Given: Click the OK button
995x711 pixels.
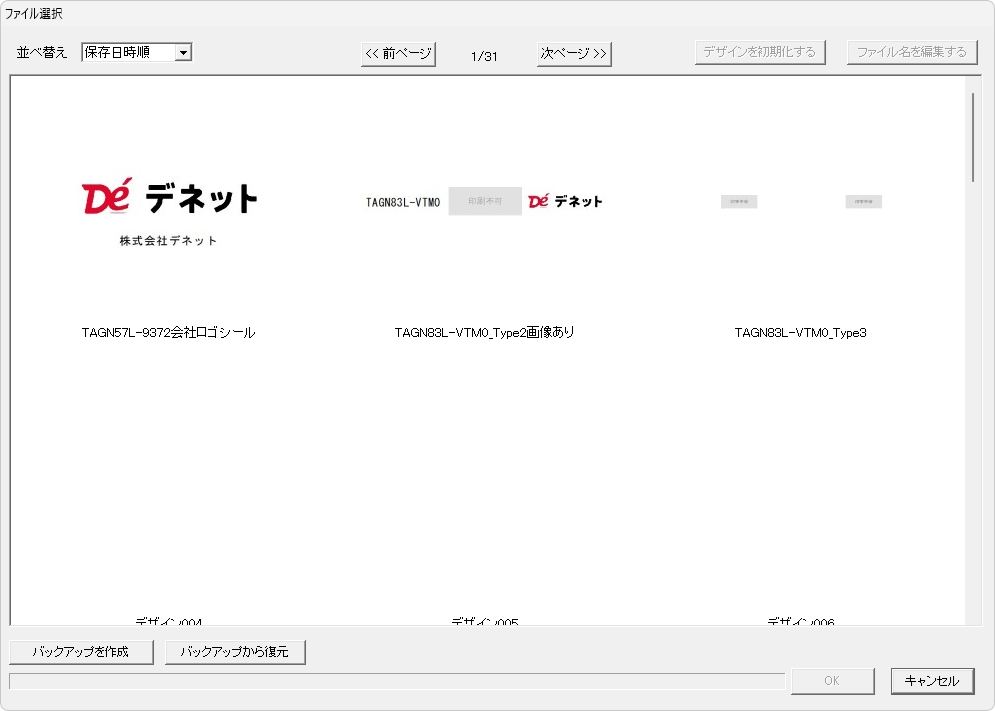Looking at the screenshot, I should [x=833, y=681].
